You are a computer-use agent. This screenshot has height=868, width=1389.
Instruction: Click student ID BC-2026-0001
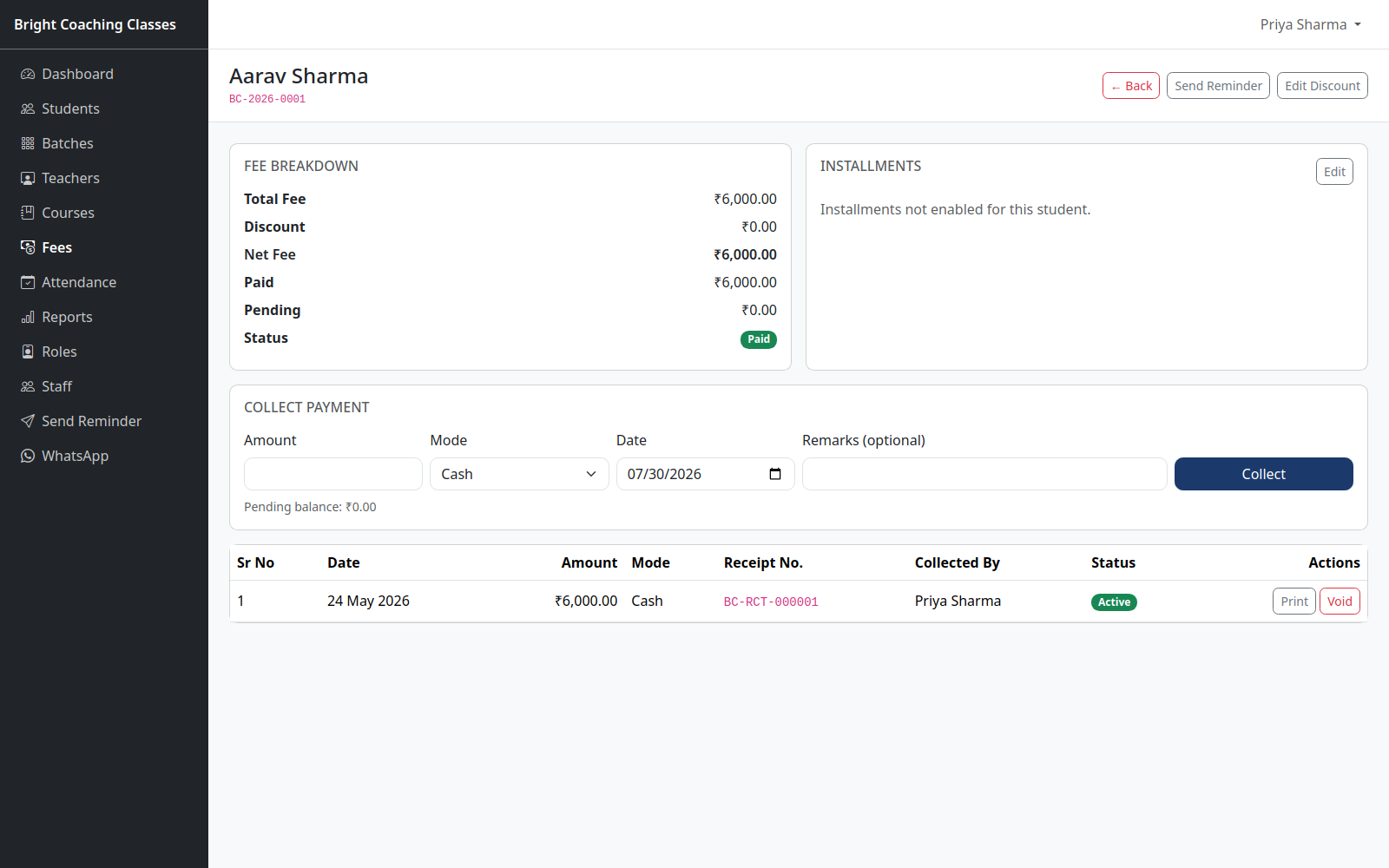coord(267,99)
